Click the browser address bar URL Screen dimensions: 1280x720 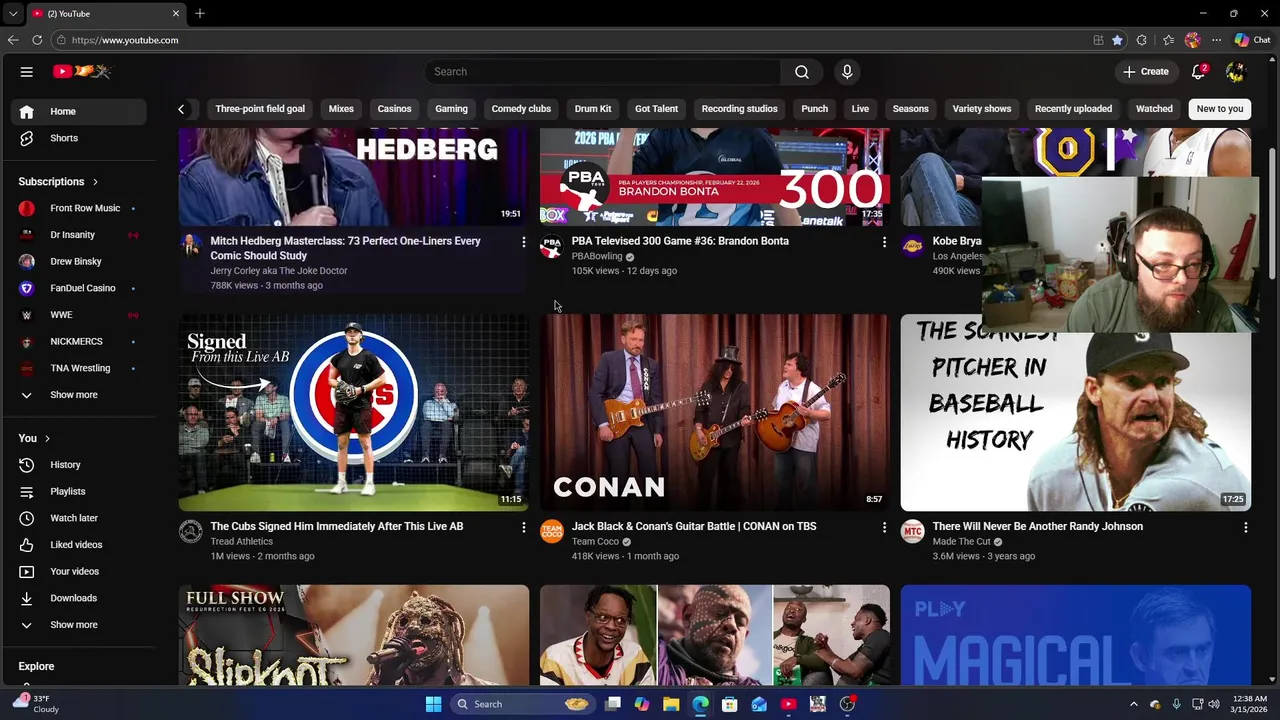pyautogui.click(x=125, y=40)
